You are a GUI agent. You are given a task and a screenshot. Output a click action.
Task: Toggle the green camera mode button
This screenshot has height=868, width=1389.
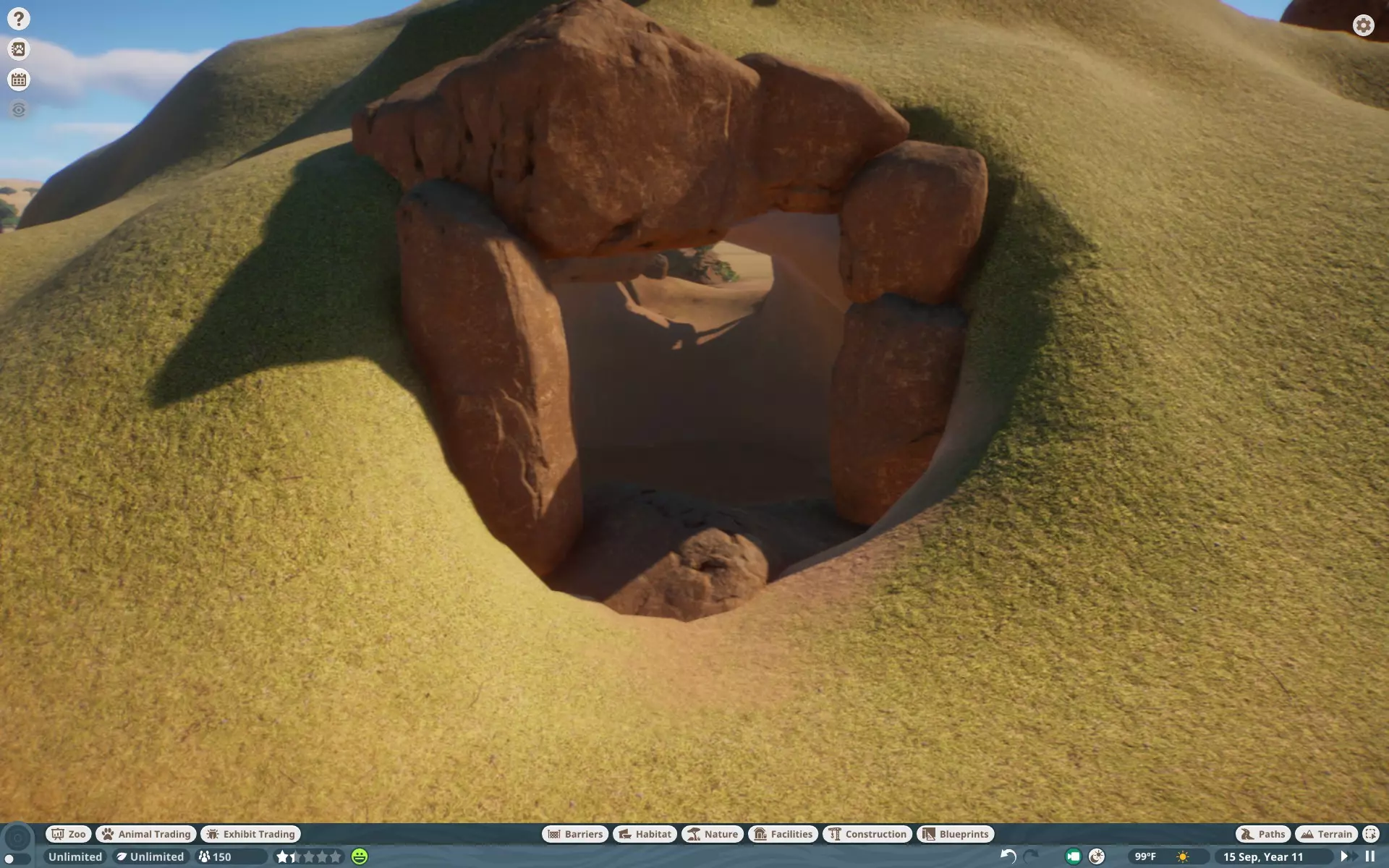tap(1073, 856)
